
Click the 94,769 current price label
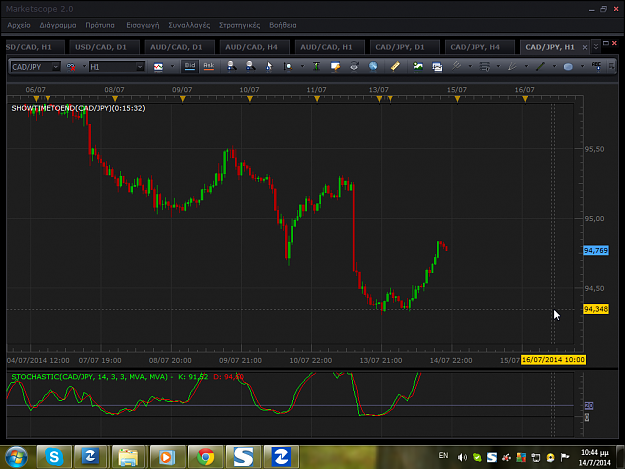point(596,251)
